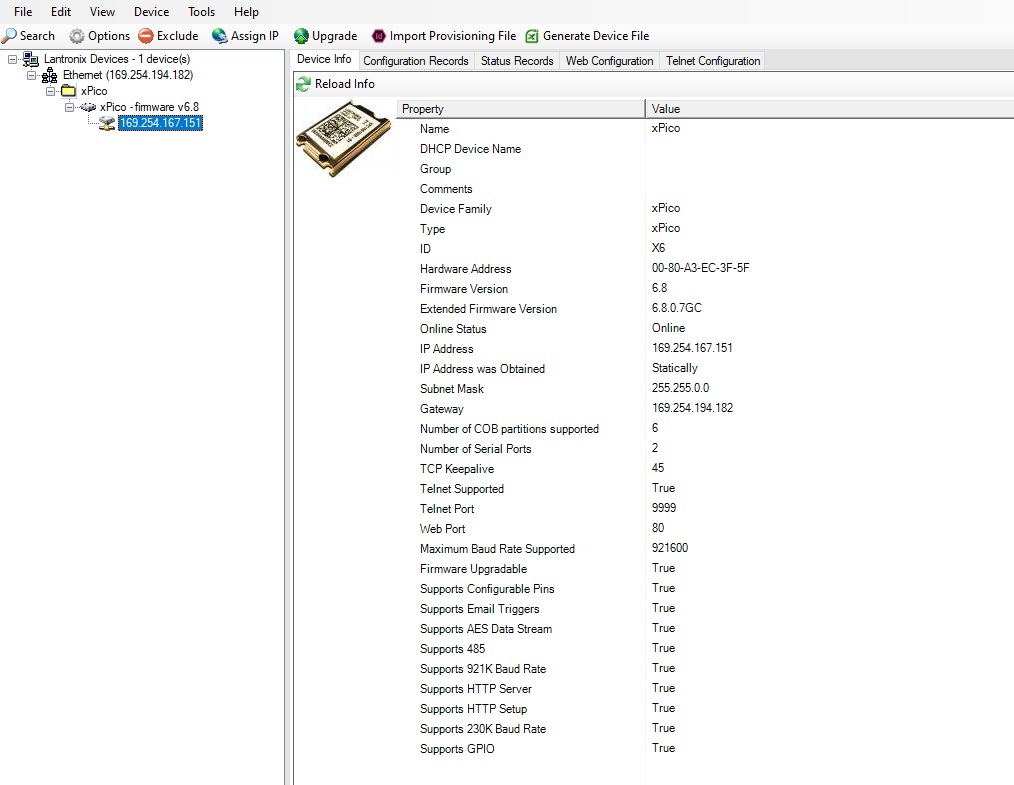Screen dimensions: 1014x785
Task: Click the Options toolbar button label
Action: click(x=109, y=36)
